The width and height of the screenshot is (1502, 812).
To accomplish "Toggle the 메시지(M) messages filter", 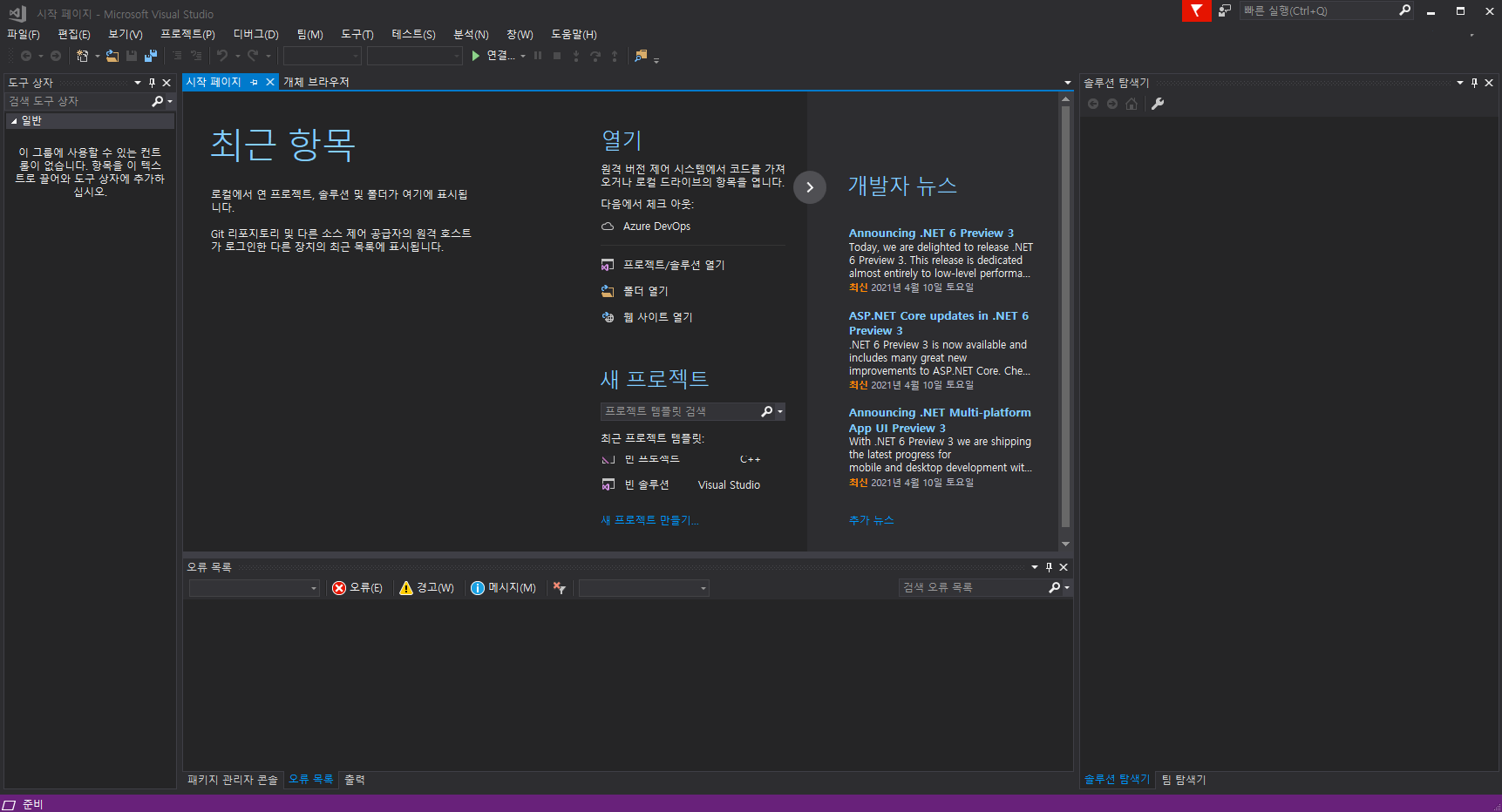I will [503, 588].
